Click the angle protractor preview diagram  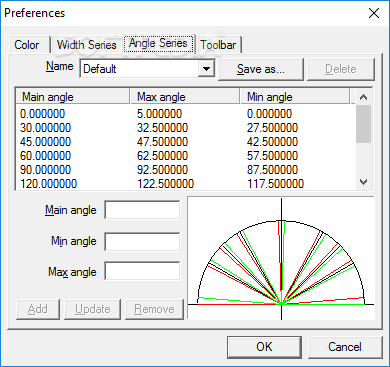click(x=281, y=258)
